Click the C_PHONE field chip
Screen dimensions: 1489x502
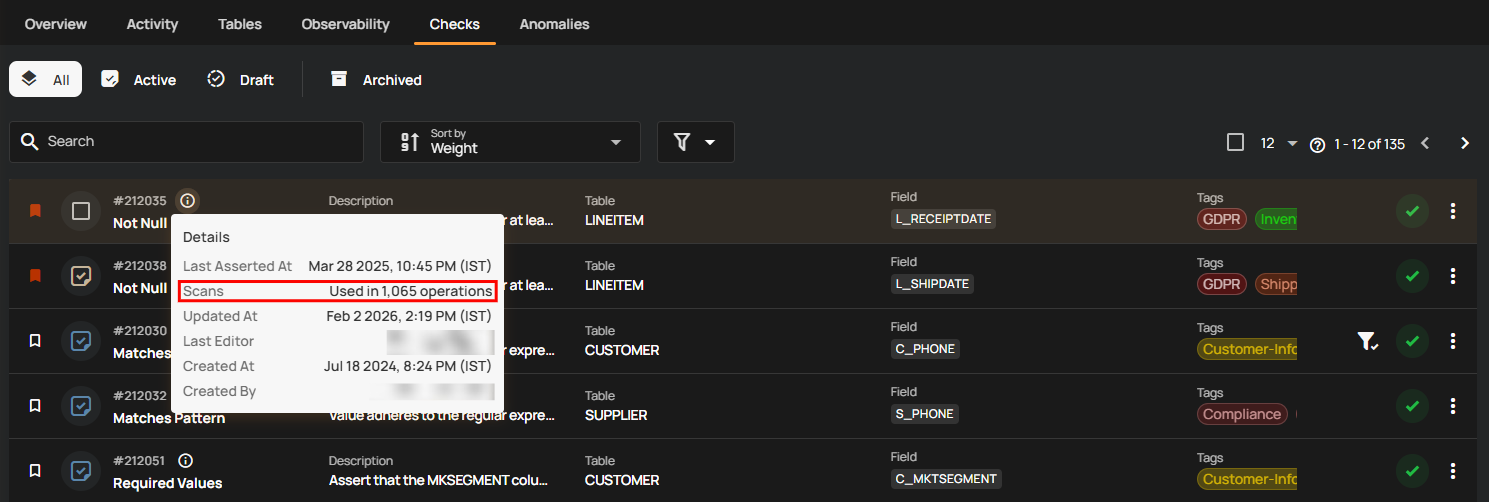925,349
